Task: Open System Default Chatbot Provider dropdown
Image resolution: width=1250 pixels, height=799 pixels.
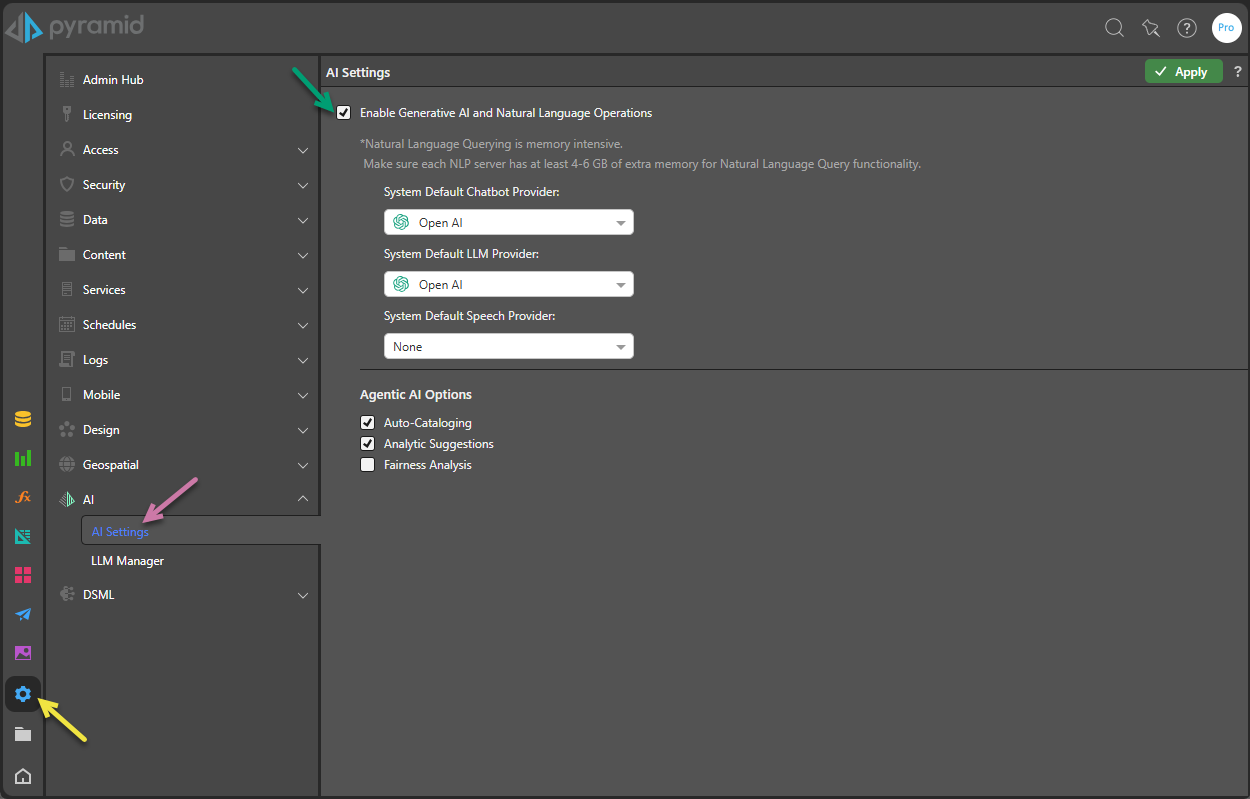Action: pos(508,223)
